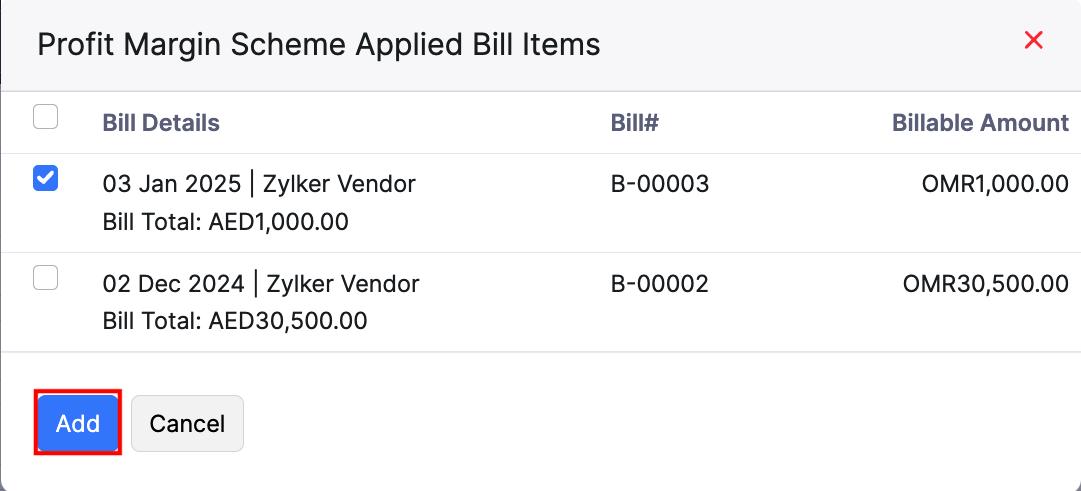Cancel the bill items selection
1081x491 pixels.
pyautogui.click(x=187, y=423)
